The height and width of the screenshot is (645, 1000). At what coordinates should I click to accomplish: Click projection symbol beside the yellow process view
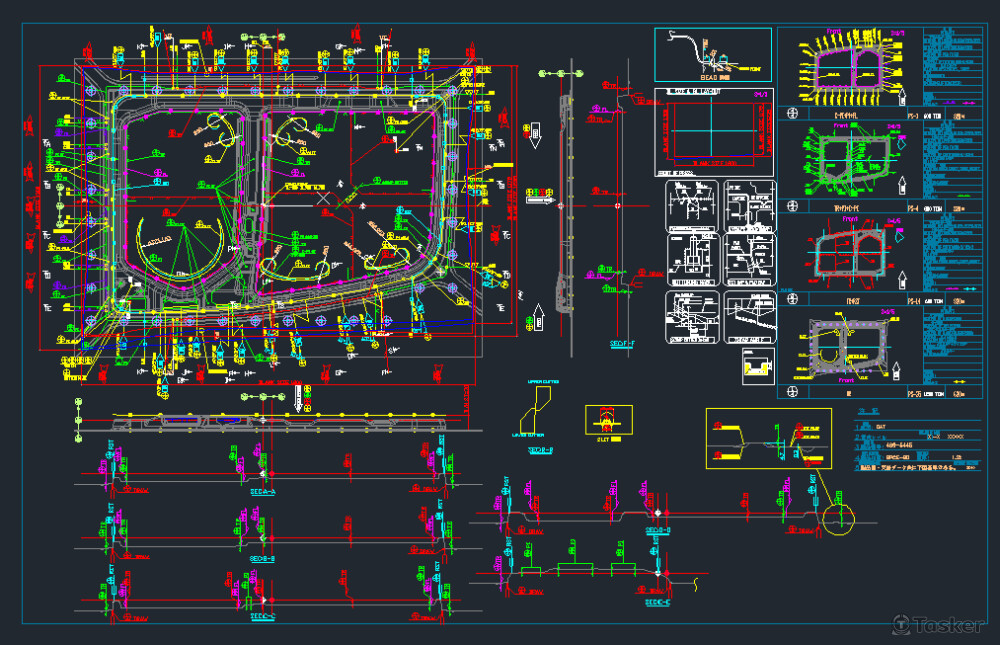point(793,113)
